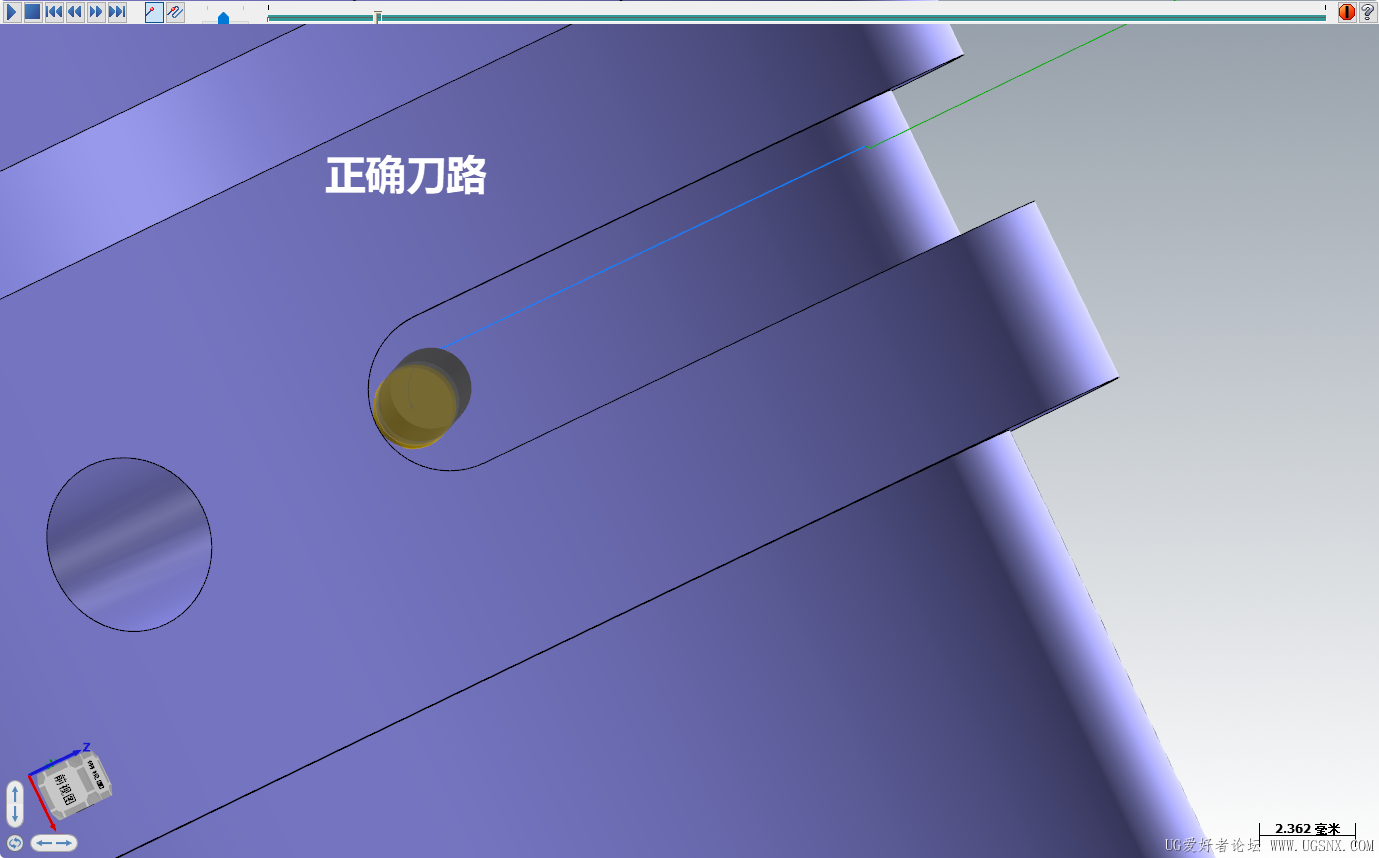Open the red alert warning icon
Image resolution: width=1379 pixels, height=858 pixels.
1347,12
